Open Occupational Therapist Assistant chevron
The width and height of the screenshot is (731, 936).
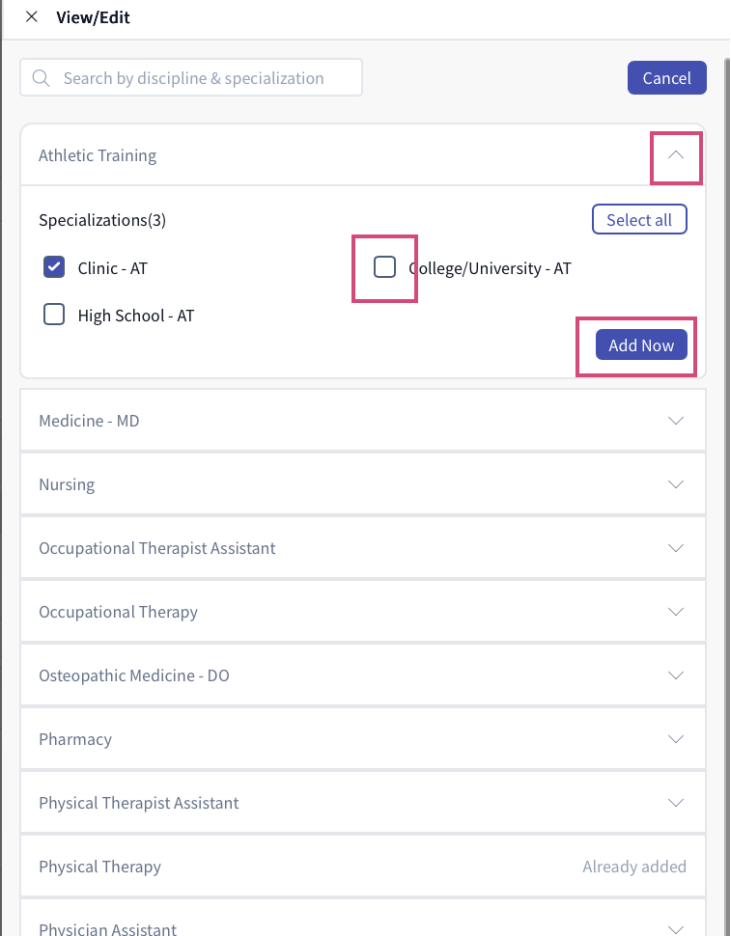click(x=676, y=548)
